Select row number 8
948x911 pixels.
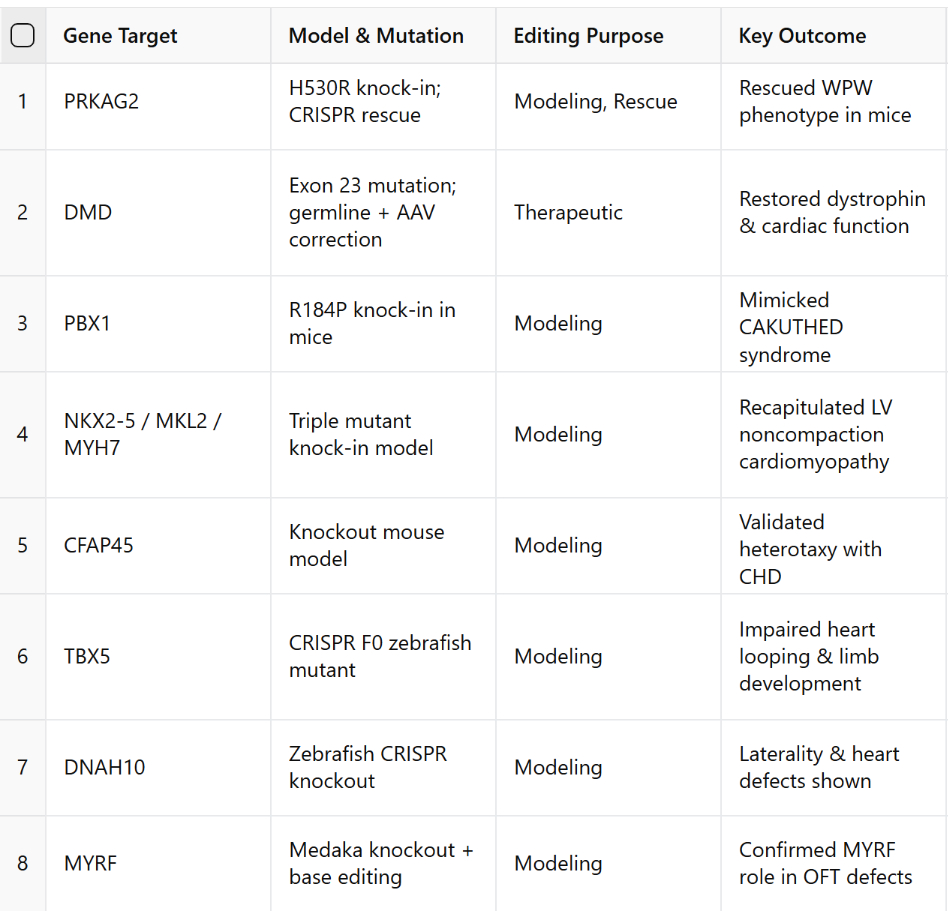pyautogui.click(x=22, y=863)
